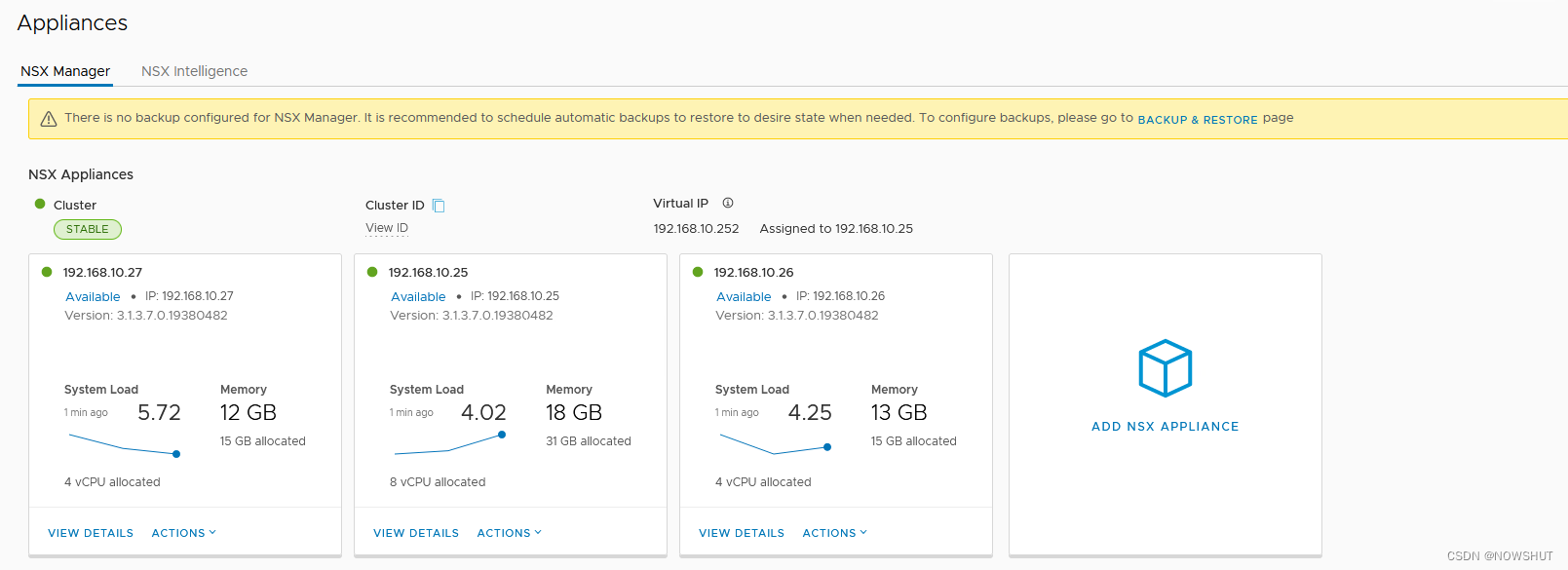Click the 'IP: 192.168.10.27' text
The width and height of the screenshot is (1568, 570).
click(189, 296)
